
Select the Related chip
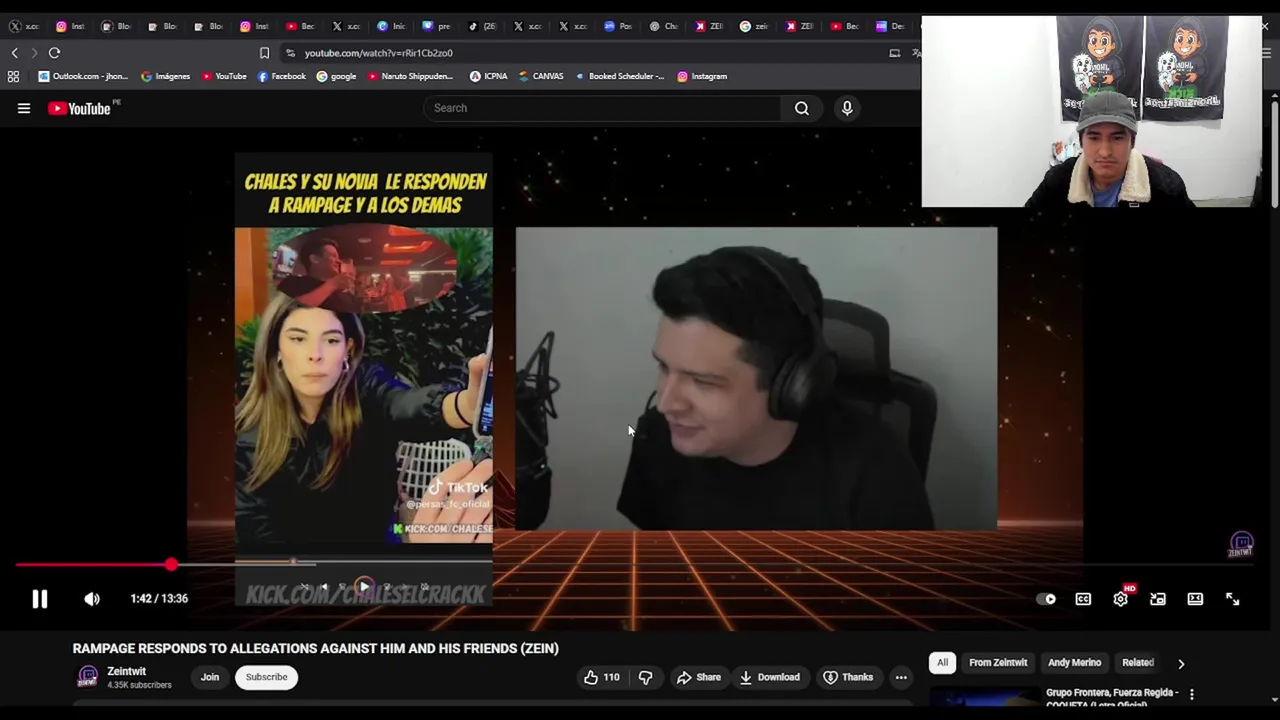pos(1137,662)
